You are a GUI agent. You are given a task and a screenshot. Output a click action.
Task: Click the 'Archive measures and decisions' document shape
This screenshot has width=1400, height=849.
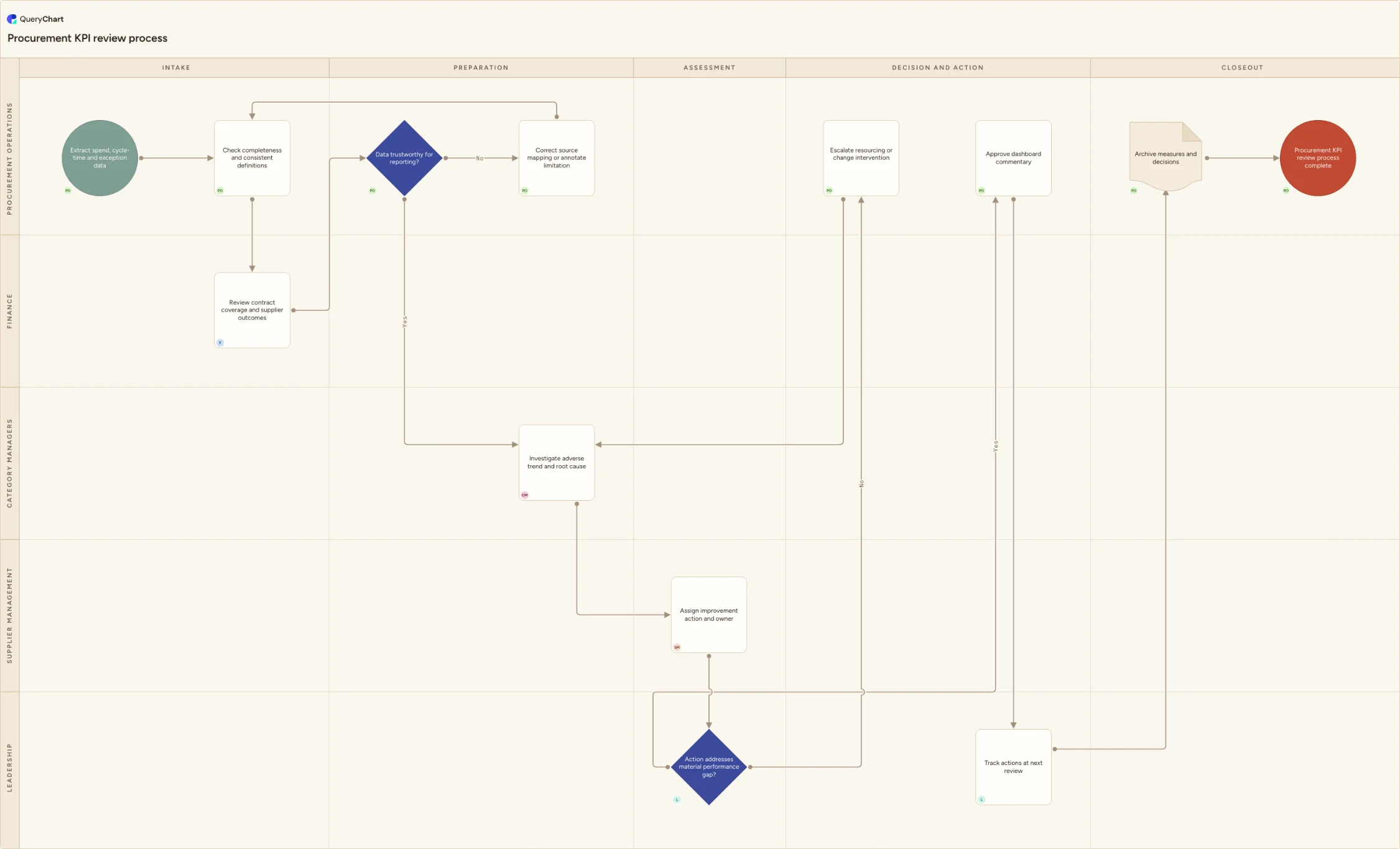pos(1166,157)
